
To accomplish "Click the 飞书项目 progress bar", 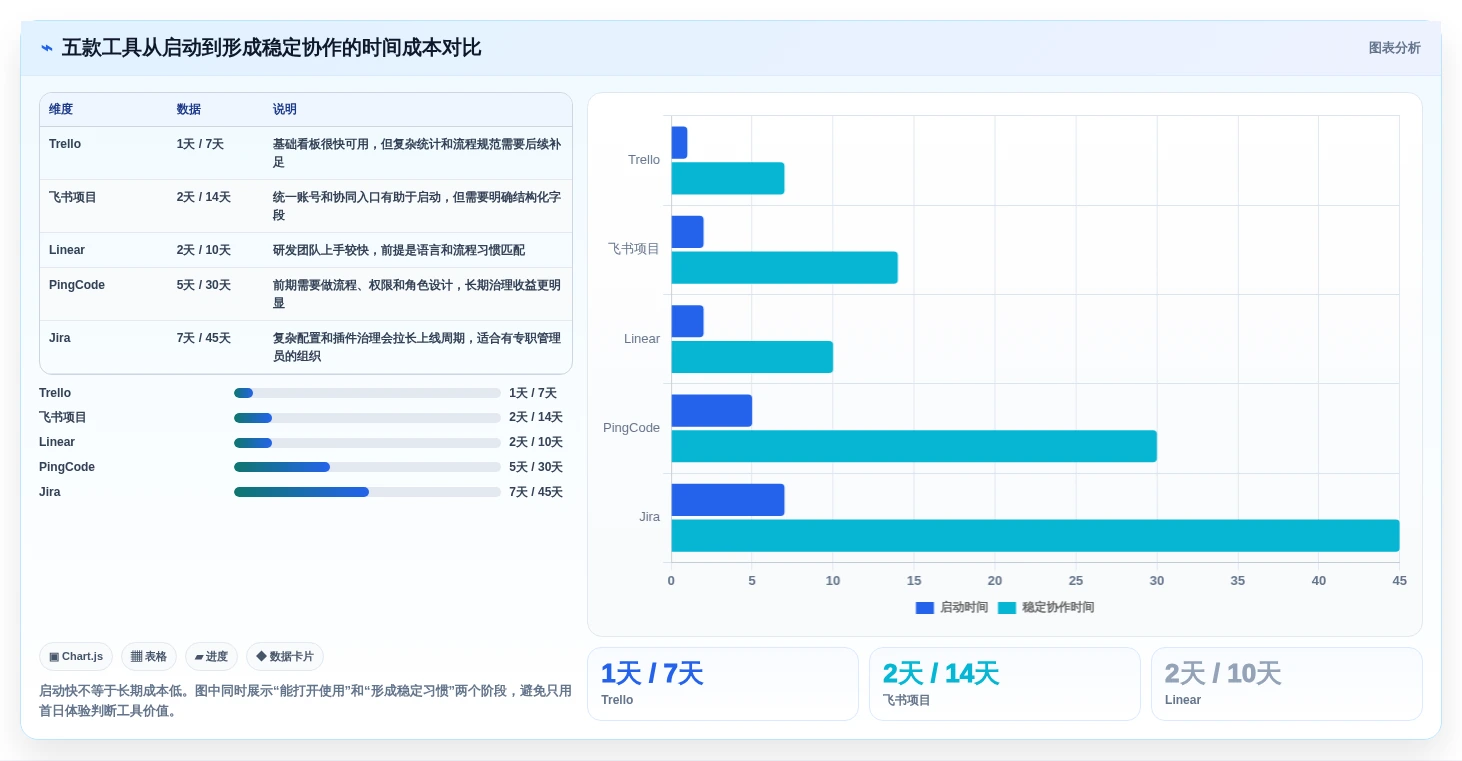I will [367, 418].
